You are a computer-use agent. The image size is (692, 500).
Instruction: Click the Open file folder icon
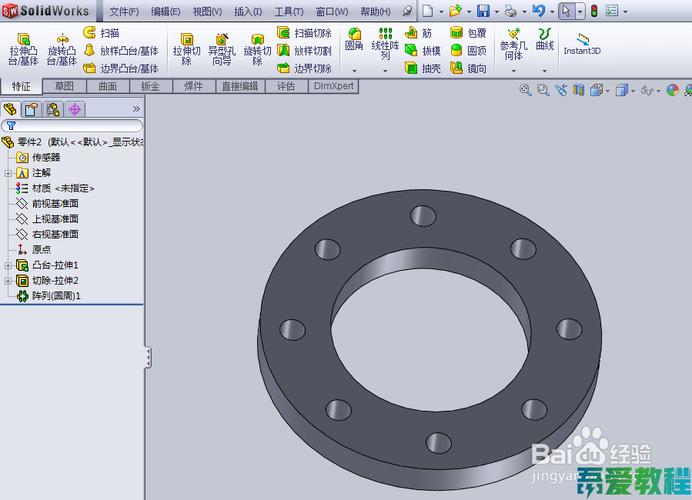pyautogui.click(x=455, y=11)
